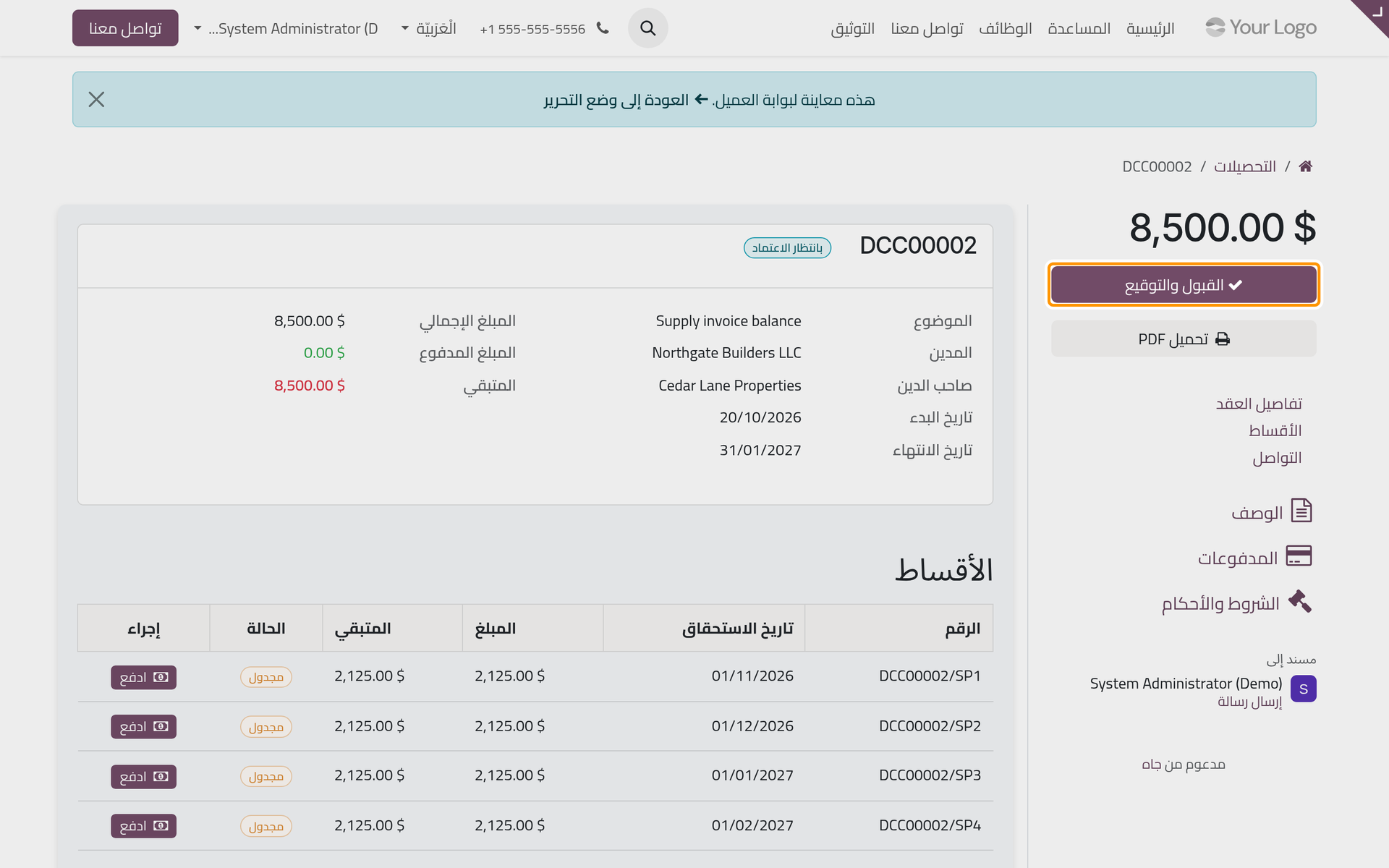Click the System Administrator avatar S
This screenshot has height=868, width=1389.
(1303, 689)
